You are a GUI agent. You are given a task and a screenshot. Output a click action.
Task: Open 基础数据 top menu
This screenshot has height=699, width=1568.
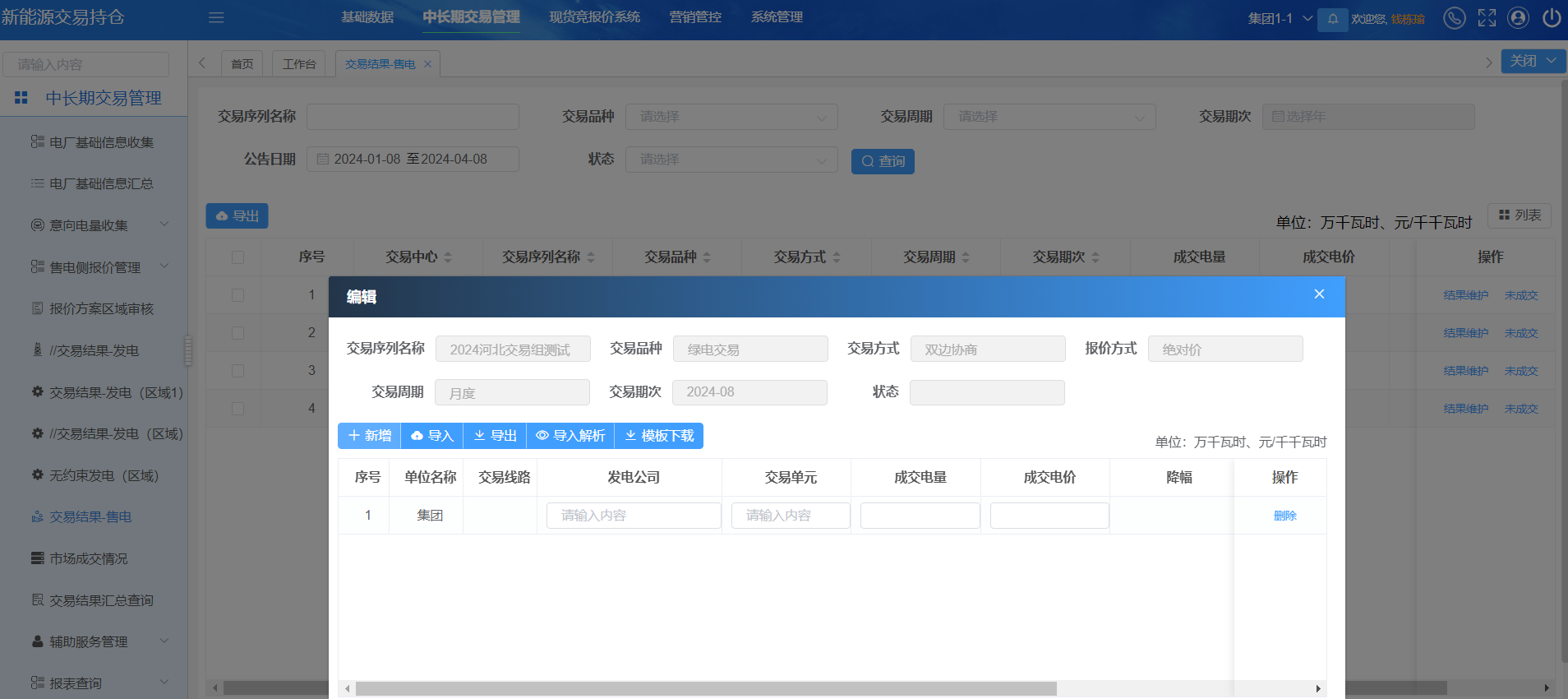367,17
